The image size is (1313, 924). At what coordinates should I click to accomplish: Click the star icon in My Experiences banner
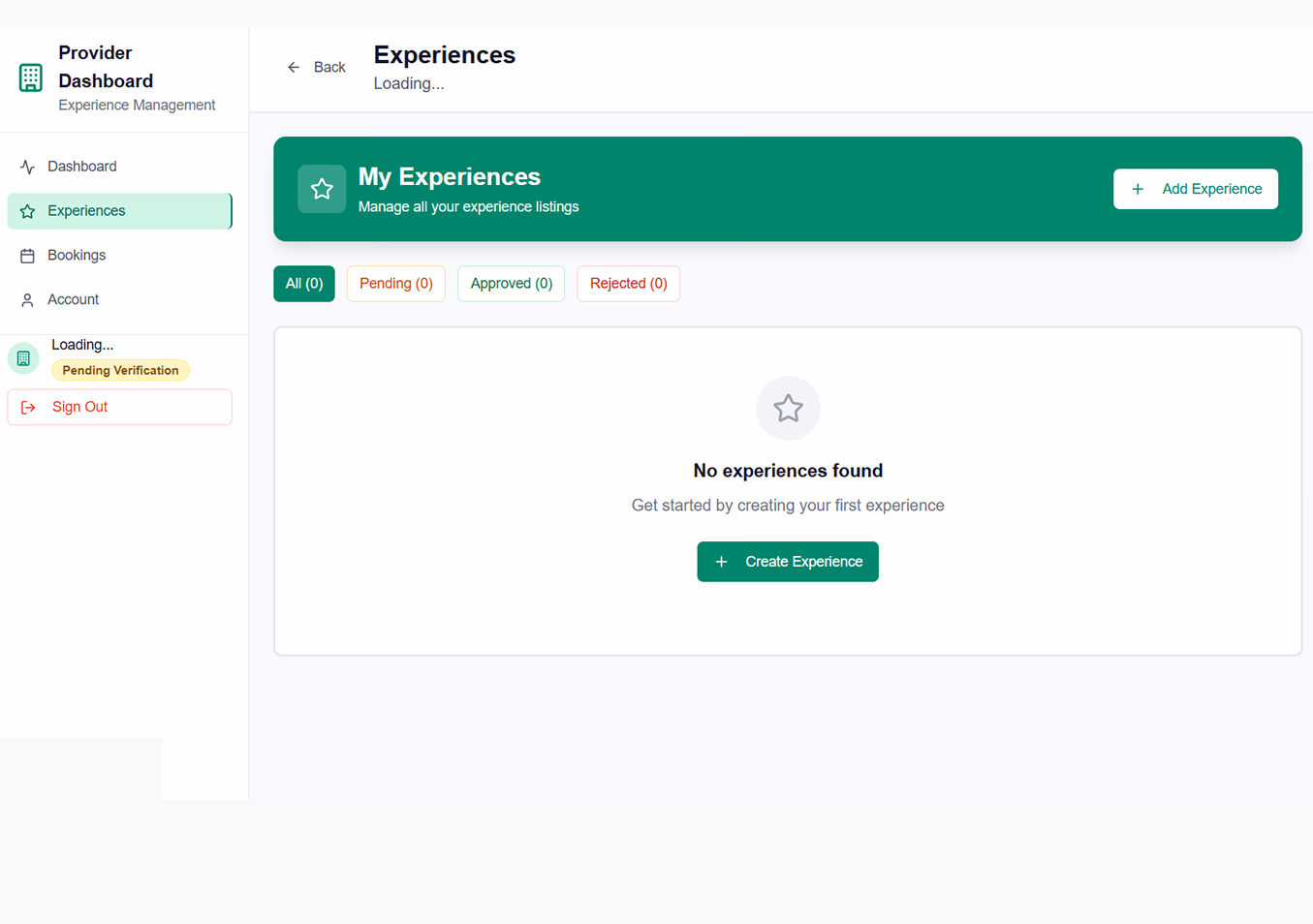click(322, 189)
